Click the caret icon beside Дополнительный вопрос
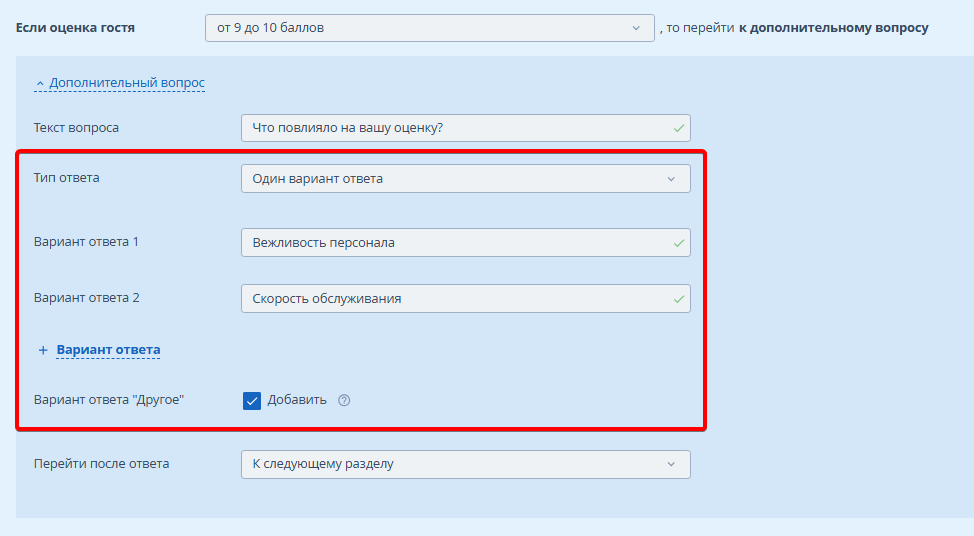The height and width of the screenshot is (536, 974). (x=40, y=83)
